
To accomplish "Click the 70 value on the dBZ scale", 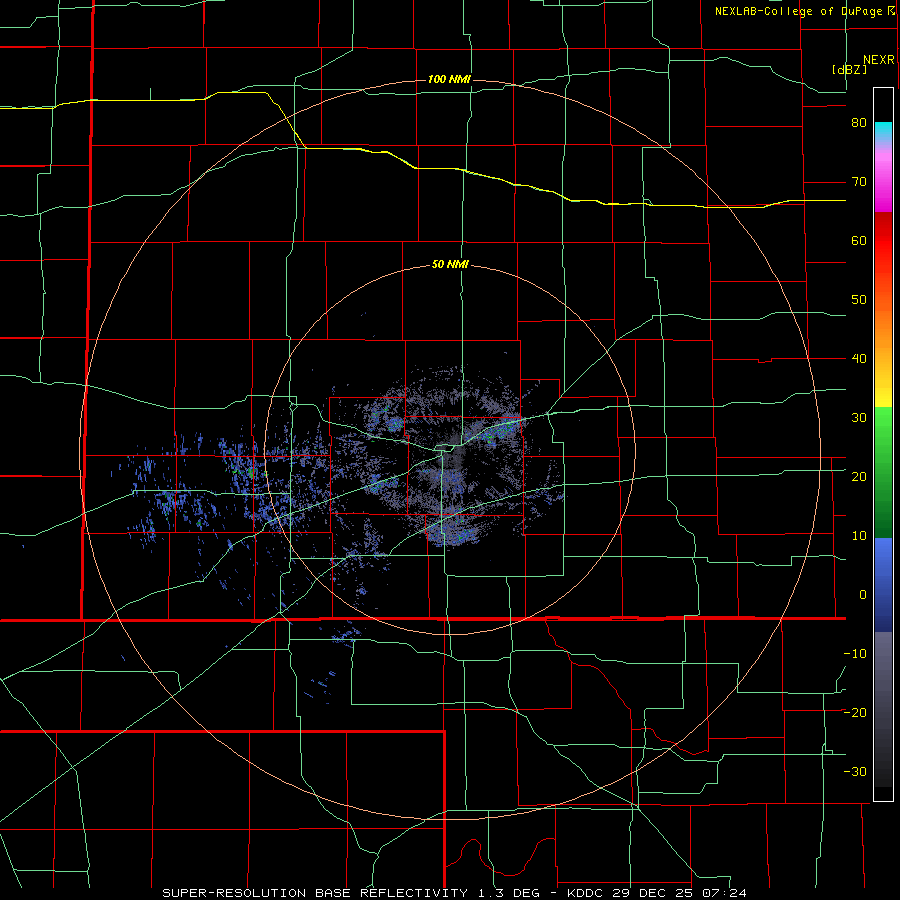I will [x=859, y=182].
